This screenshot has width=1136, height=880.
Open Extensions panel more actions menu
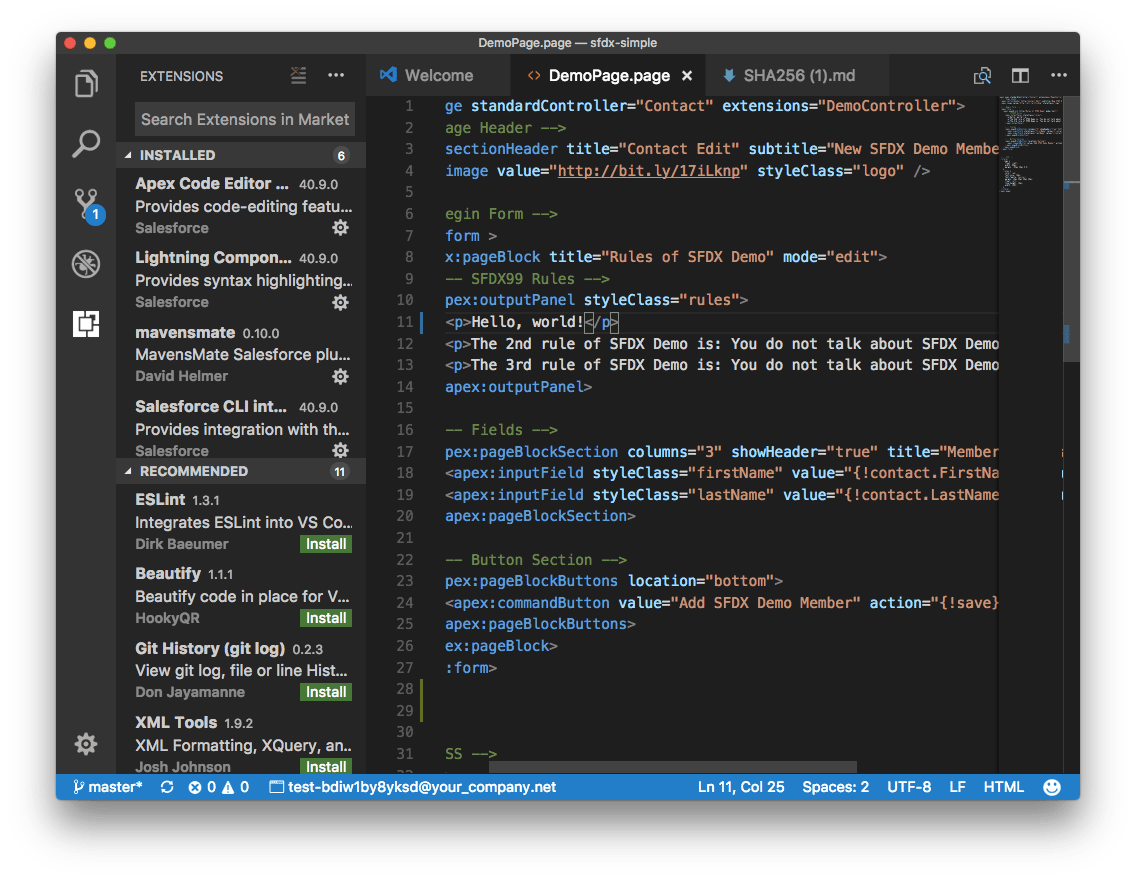[336, 75]
